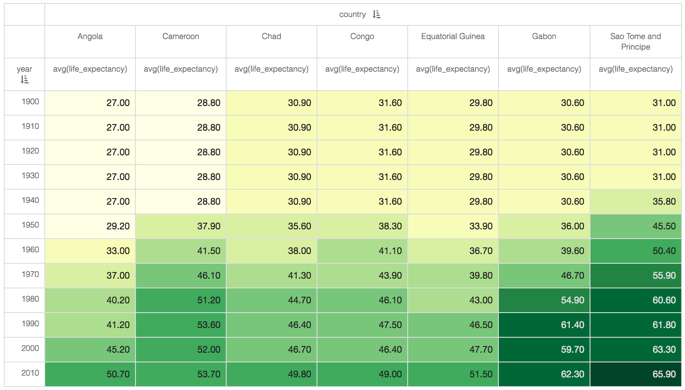Click the country sort icon
The height and width of the screenshot is (390, 685).
(x=377, y=14)
